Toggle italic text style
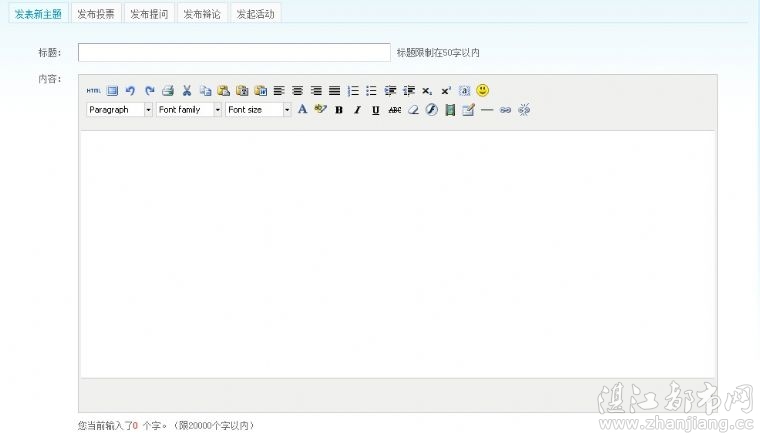The image size is (760, 440). [357, 110]
